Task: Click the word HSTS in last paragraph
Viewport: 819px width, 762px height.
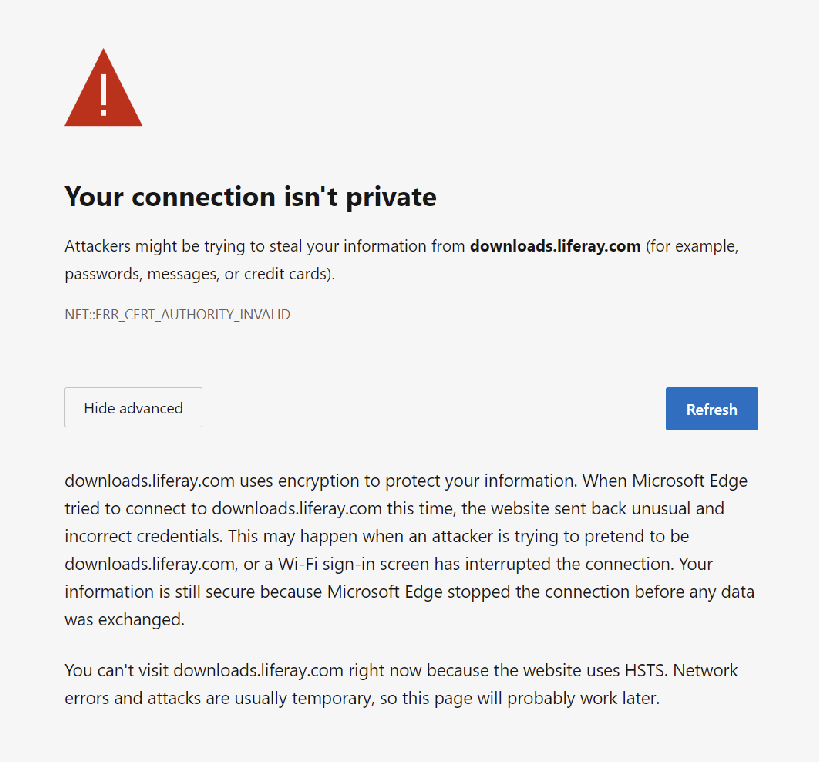Action: click(x=646, y=670)
